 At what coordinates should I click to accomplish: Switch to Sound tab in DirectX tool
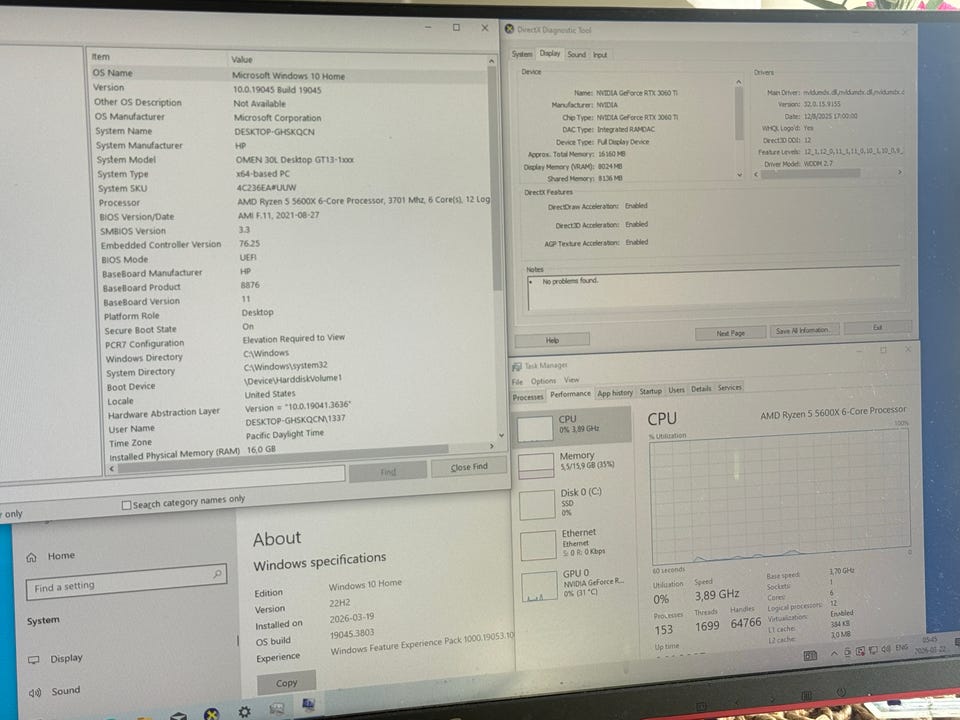(x=576, y=54)
